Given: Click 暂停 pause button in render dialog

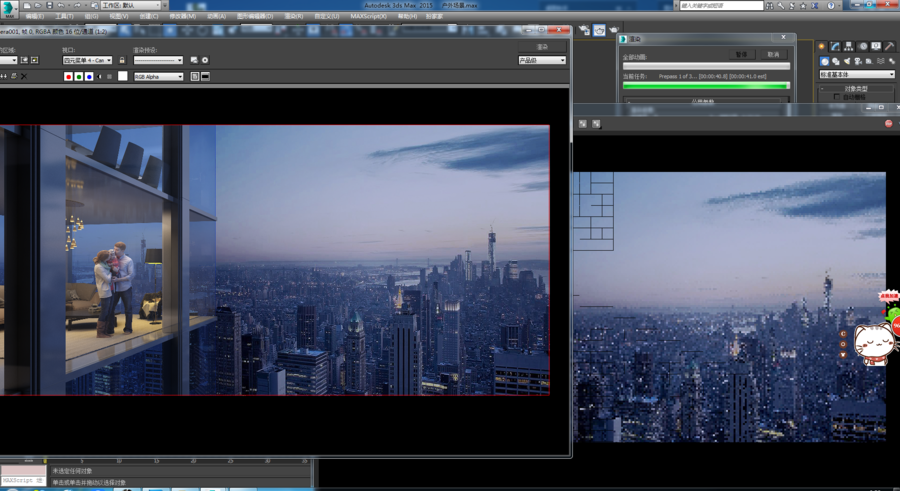Looking at the screenshot, I should (x=742, y=55).
